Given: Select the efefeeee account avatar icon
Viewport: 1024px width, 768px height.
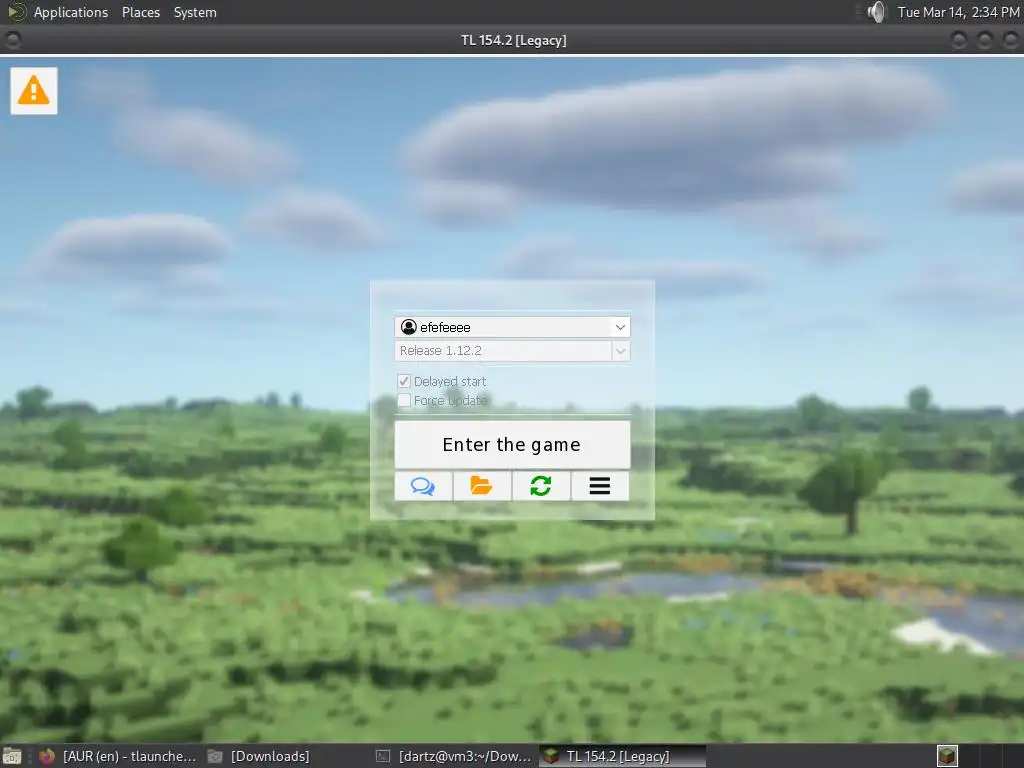Looking at the screenshot, I should point(409,327).
